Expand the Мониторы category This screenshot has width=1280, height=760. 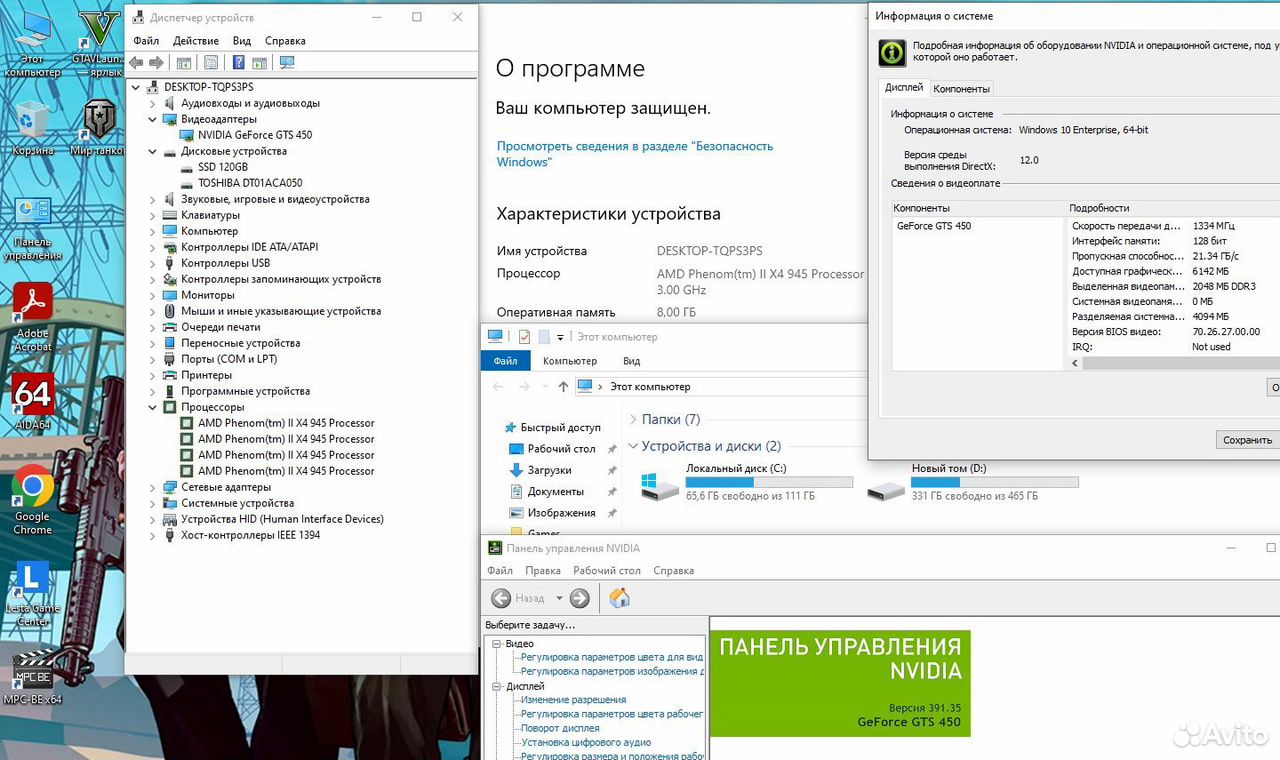click(x=153, y=295)
